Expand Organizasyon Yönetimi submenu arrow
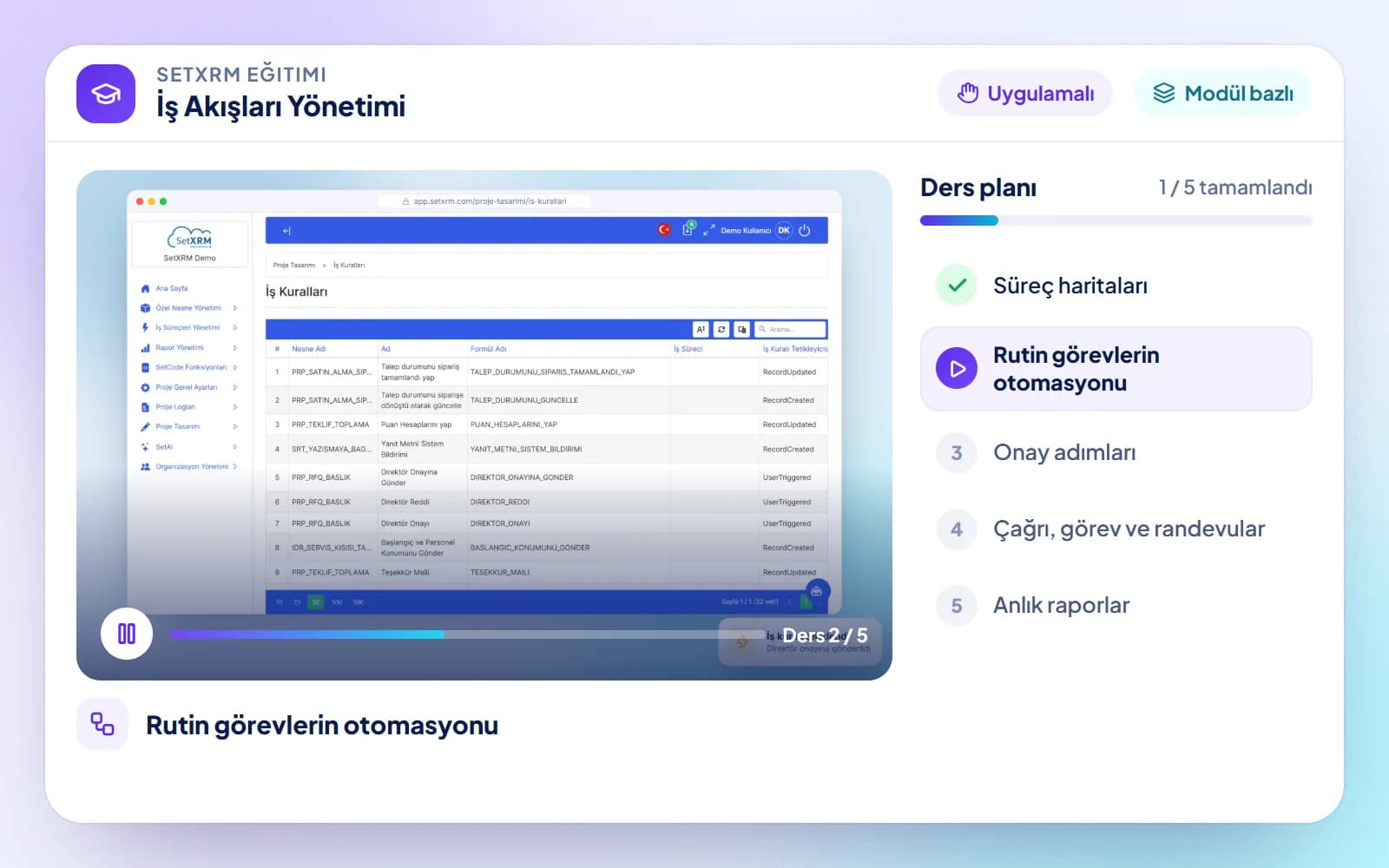1389x868 pixels. pyautogui.click(x=235, y=467)
